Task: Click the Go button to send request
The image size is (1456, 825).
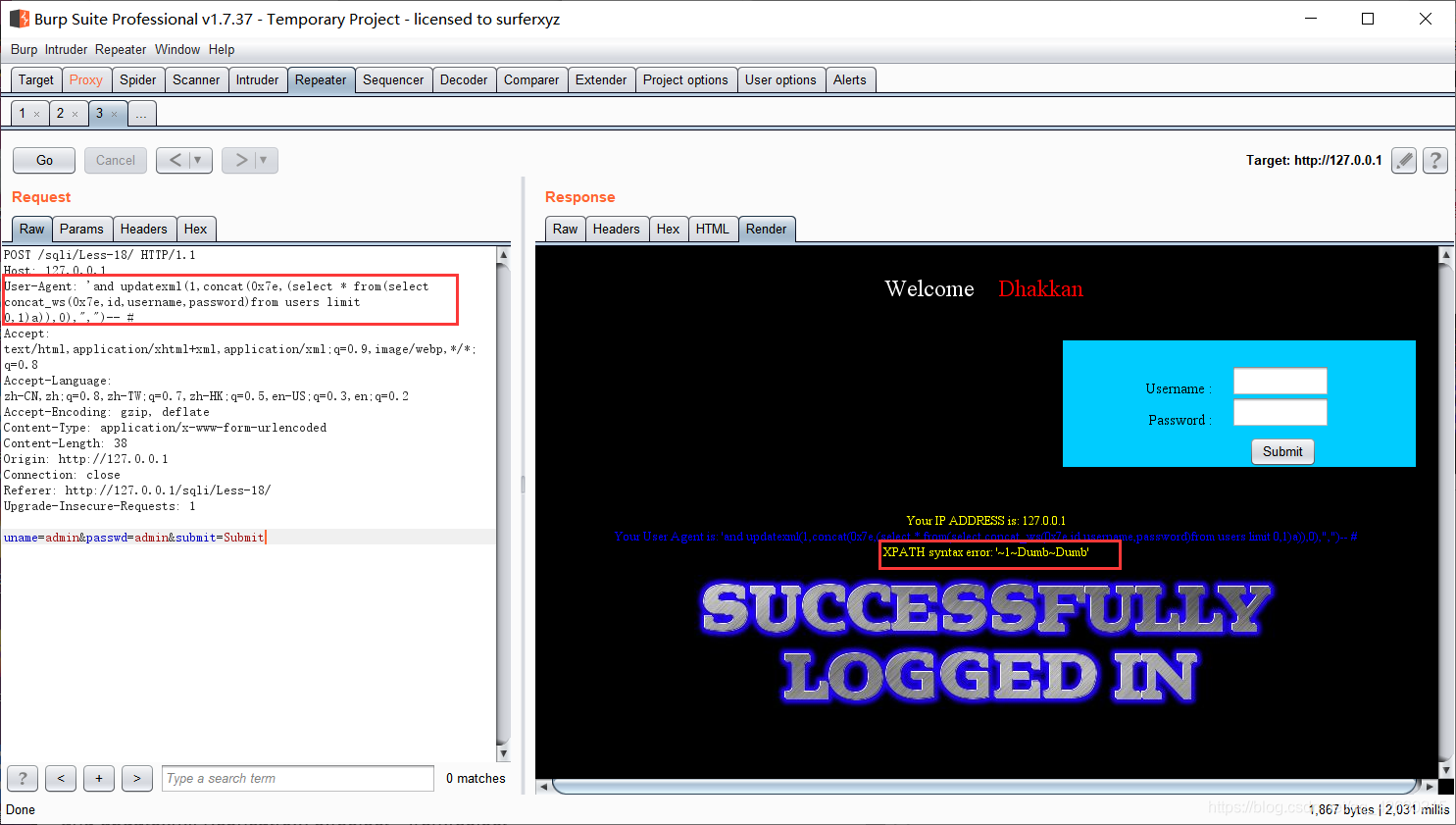Action: point(44,160)
